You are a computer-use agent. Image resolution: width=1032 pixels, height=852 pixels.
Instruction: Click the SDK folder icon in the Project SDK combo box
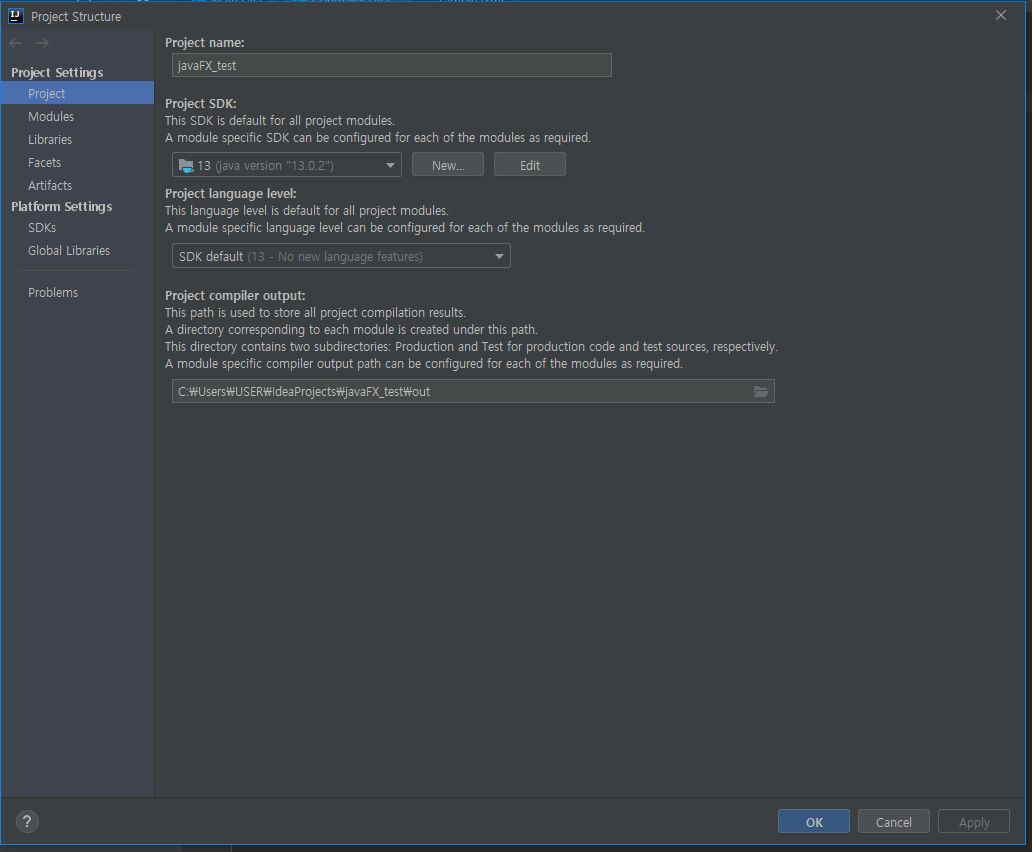pyautogui.click(x=186, y=165)
